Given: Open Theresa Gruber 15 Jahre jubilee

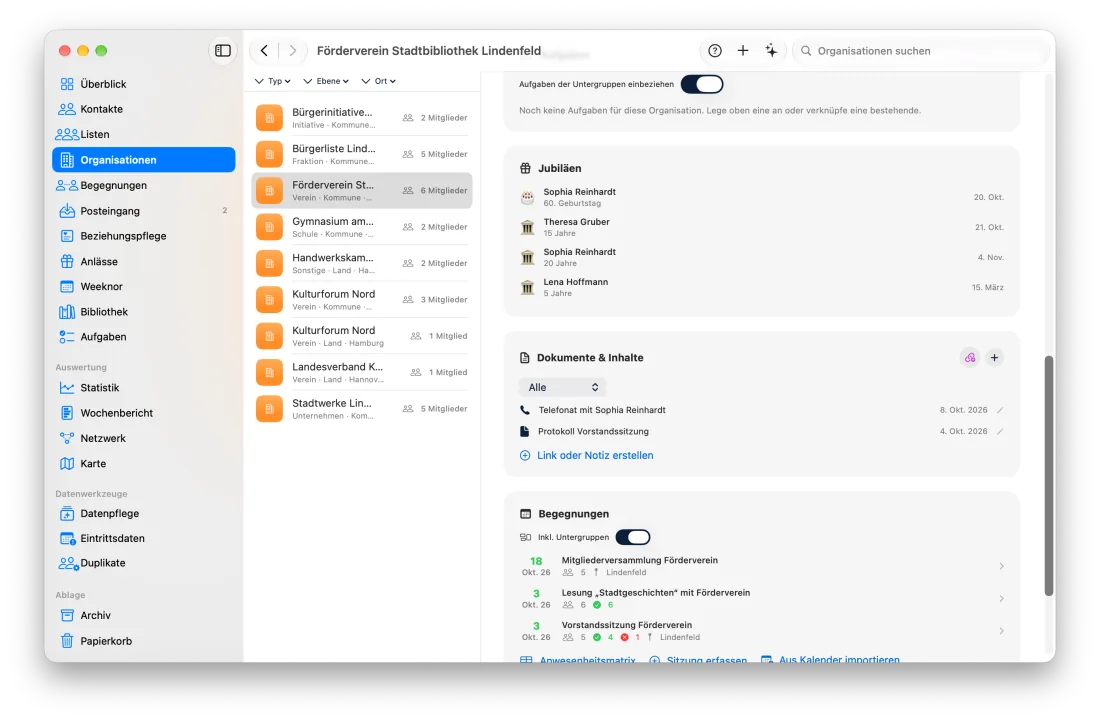Looking at the screenshot, I should coord(761,227).
